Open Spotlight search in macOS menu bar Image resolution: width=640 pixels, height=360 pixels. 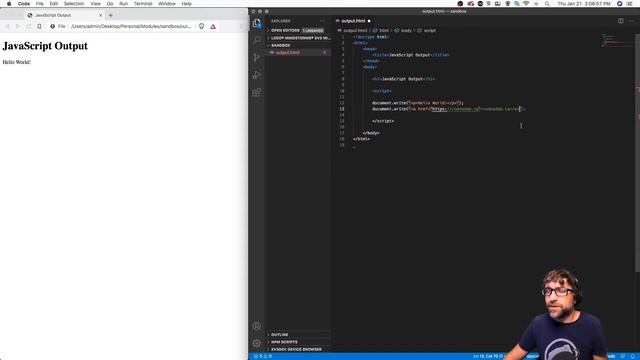[547, 4]
